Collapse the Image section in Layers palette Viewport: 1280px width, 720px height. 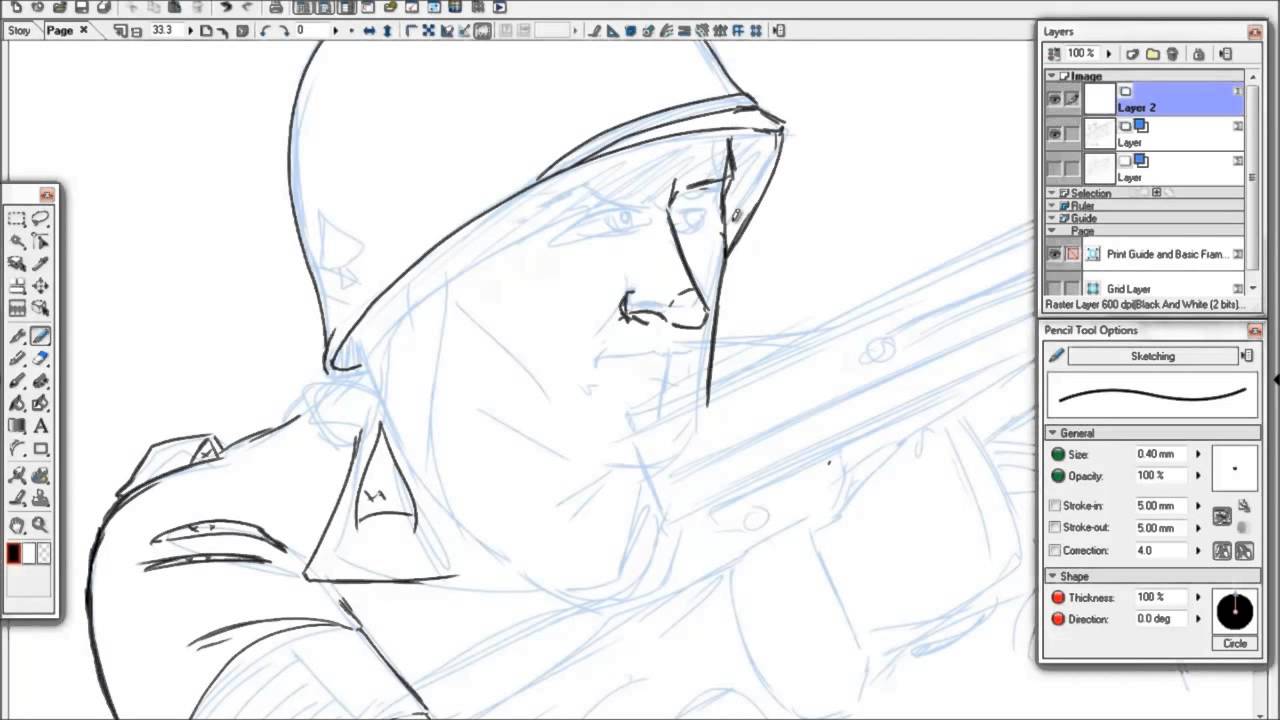click(1052, 76)
